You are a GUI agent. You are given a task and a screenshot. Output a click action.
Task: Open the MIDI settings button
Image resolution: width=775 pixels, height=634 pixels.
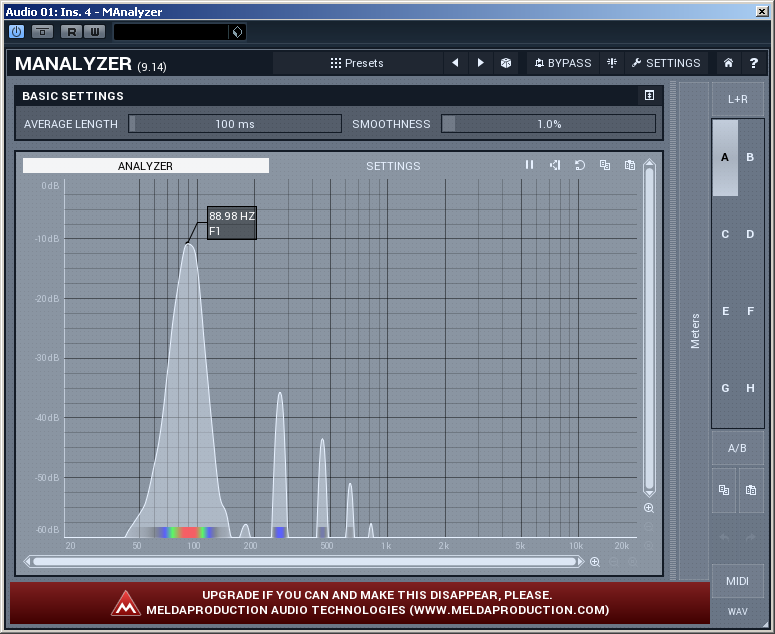[737, 581]
